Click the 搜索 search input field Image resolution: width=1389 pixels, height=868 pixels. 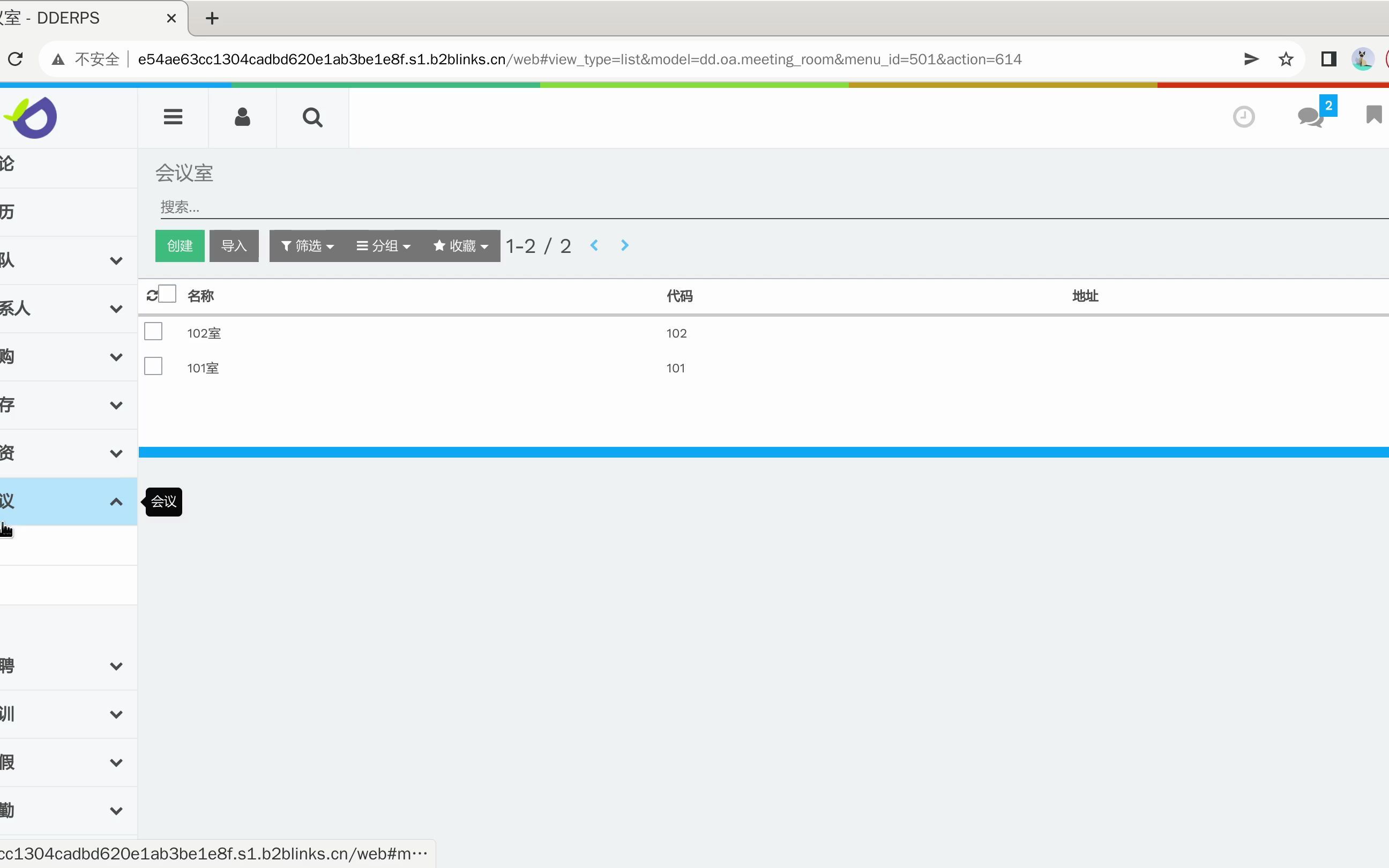(x=746, y=207)
